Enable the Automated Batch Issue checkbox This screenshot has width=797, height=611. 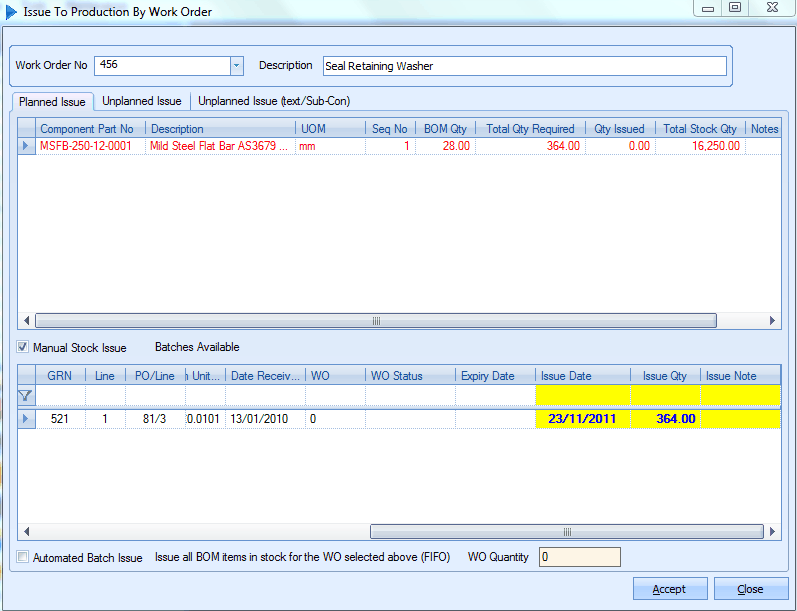(x=23, y=558)
